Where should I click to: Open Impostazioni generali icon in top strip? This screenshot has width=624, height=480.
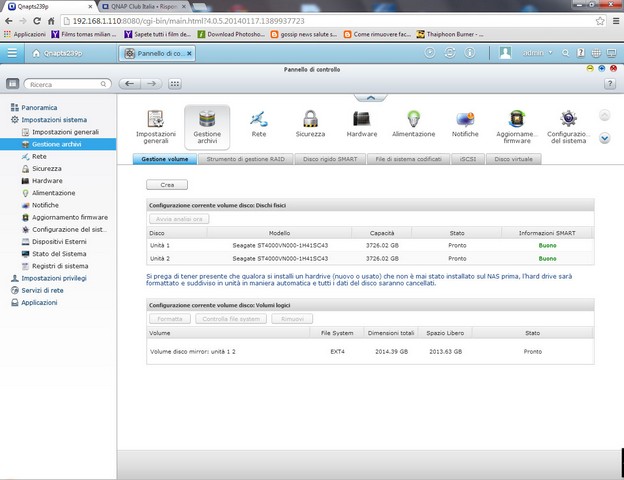(155, 124)
